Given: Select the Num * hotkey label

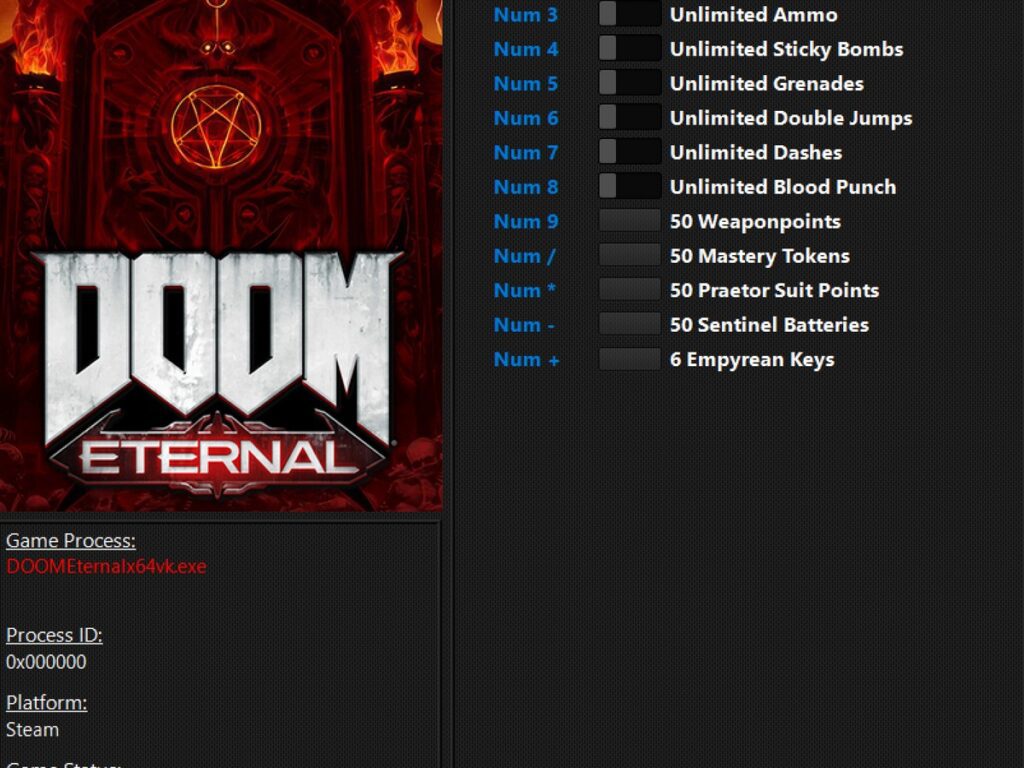Looking at the screenshot, I should coord(524,290).
